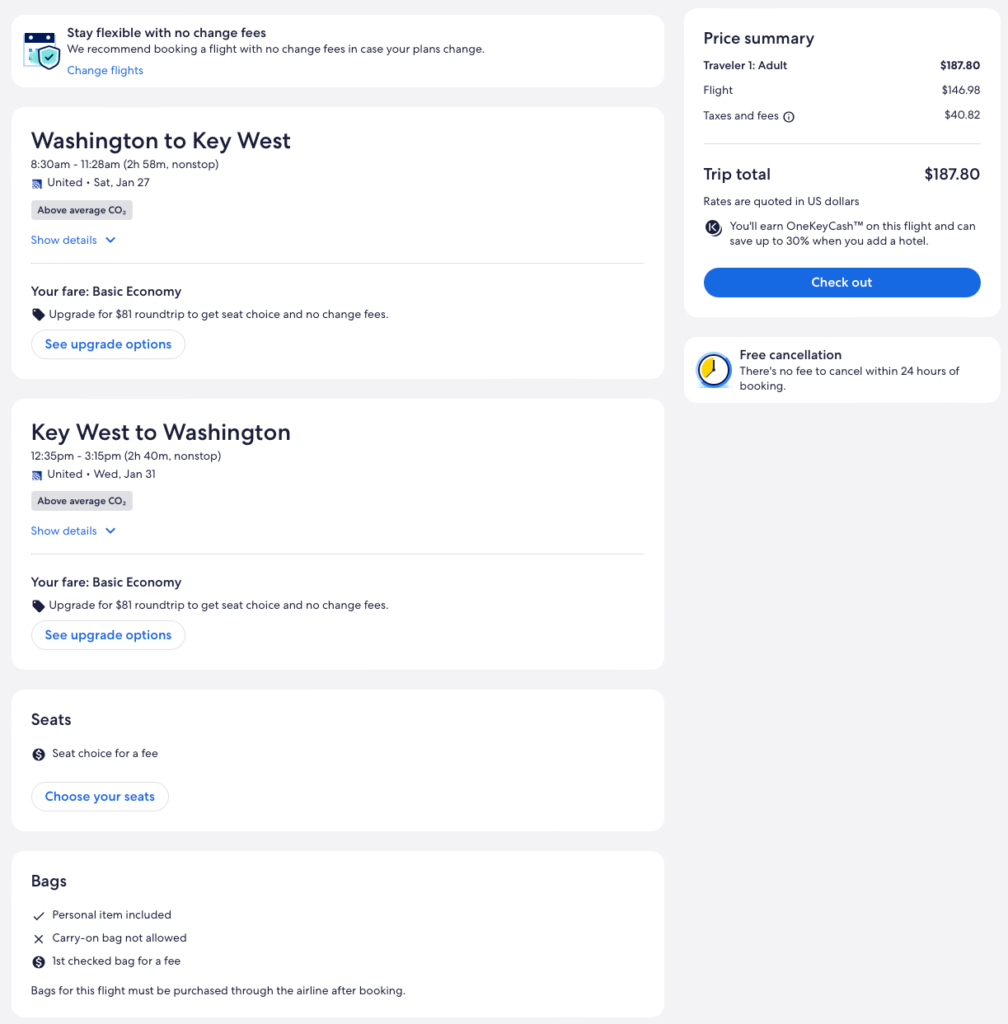Click the no change fees calendar shield icon

pyautogui.click(x=42, y=50)
